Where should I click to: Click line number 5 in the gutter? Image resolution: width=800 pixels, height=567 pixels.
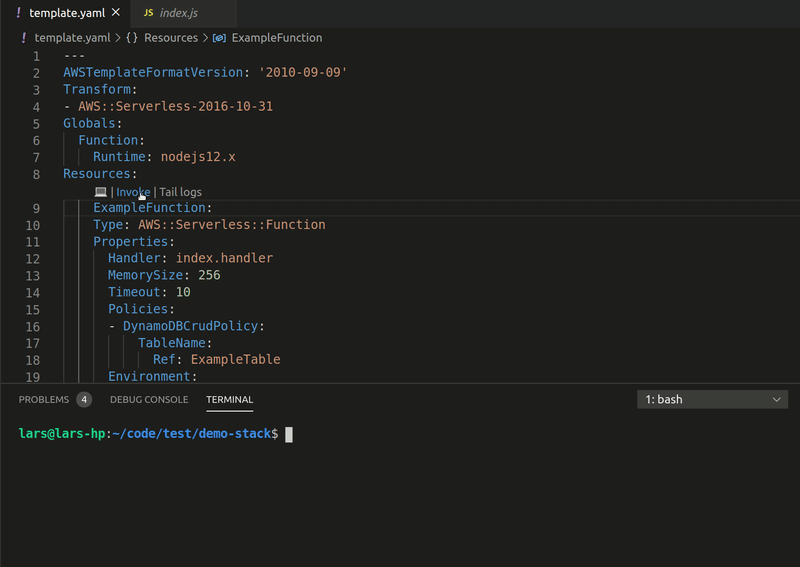click(x=36, y=124)
